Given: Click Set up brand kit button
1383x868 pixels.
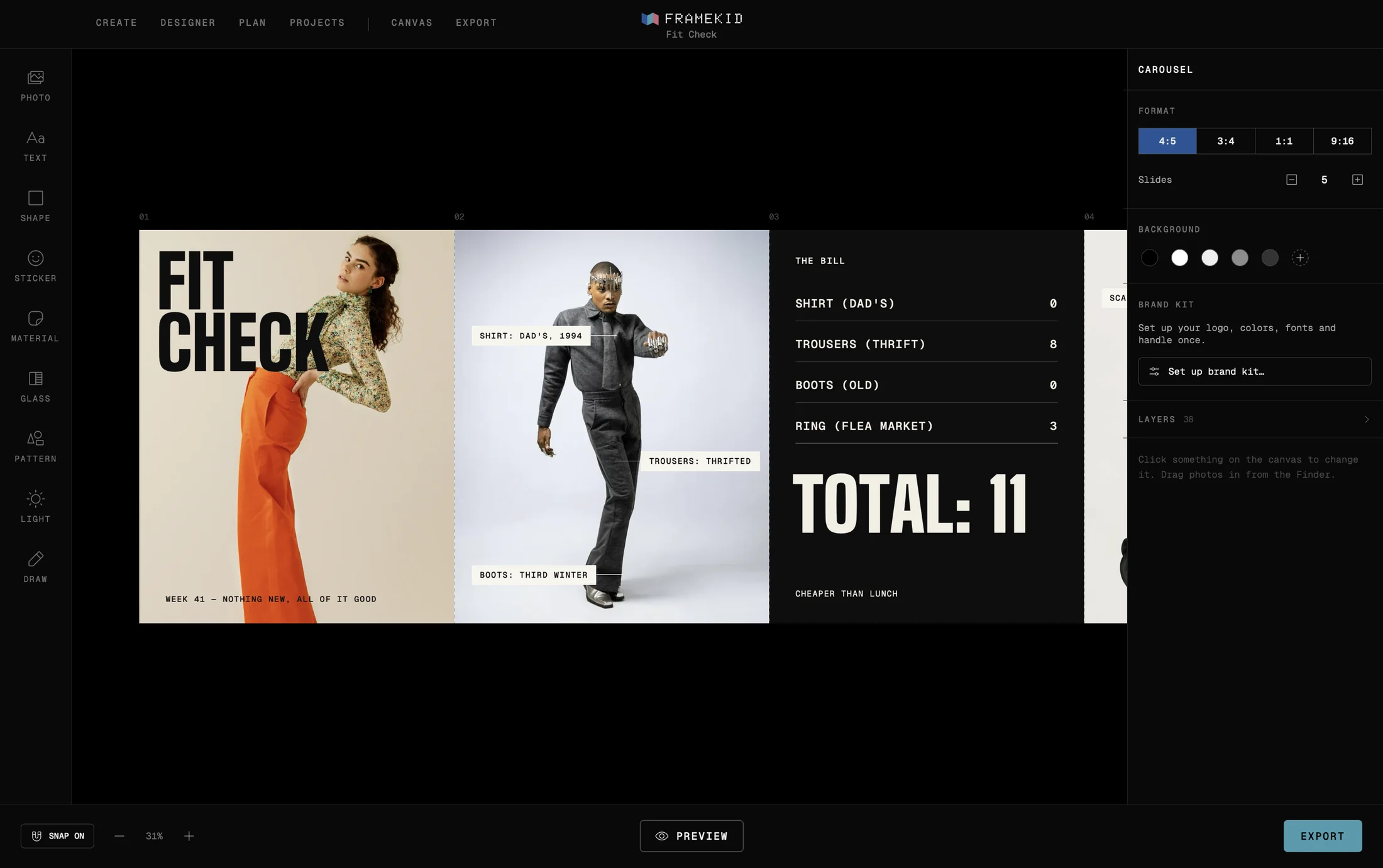Looking at the screenshot, I should [x=1255, y=371].
